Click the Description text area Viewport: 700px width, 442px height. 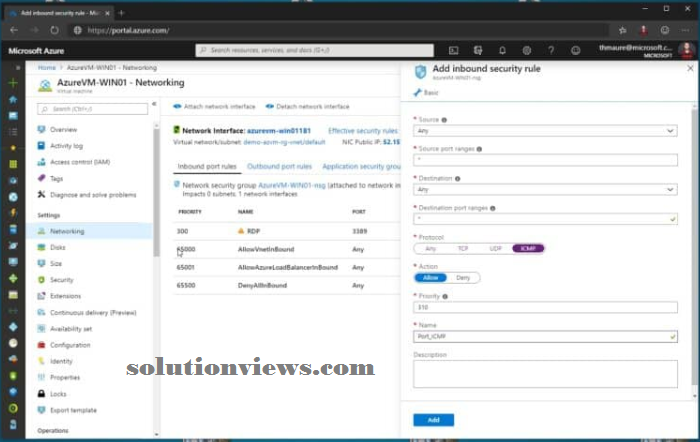[x=545, y=374]
